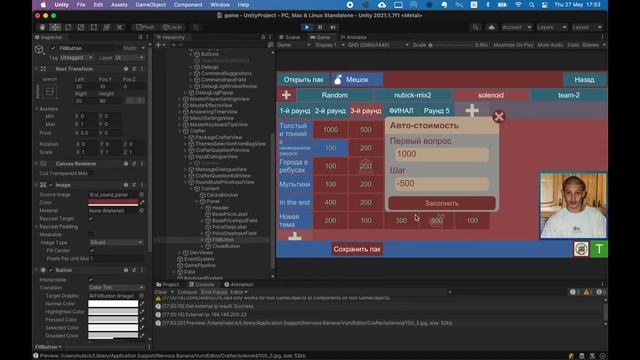Click the Мешок button
This screenshot has width=640, height=360.
357,80
